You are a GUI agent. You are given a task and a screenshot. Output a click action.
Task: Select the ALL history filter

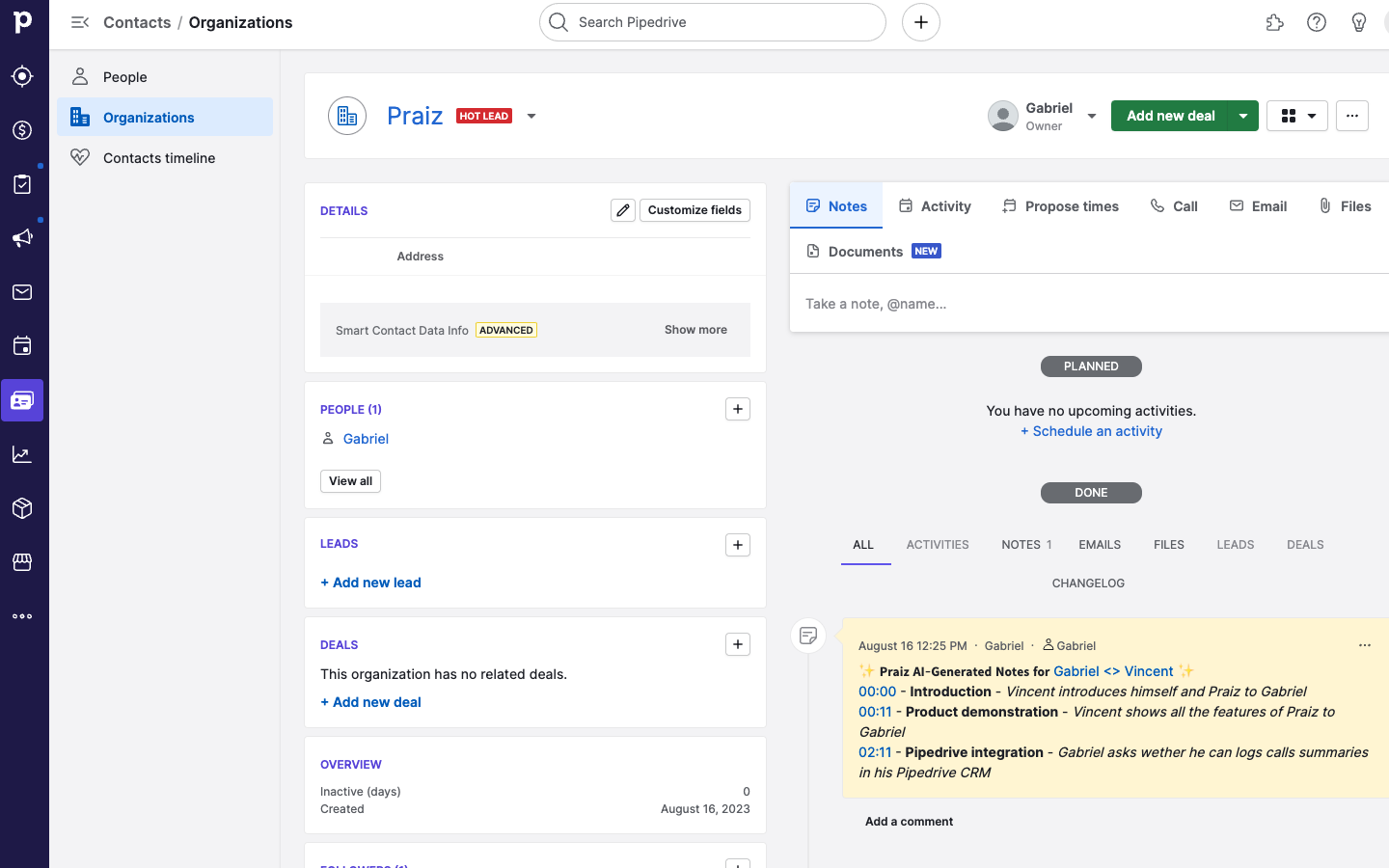click(x=863, y=545)
